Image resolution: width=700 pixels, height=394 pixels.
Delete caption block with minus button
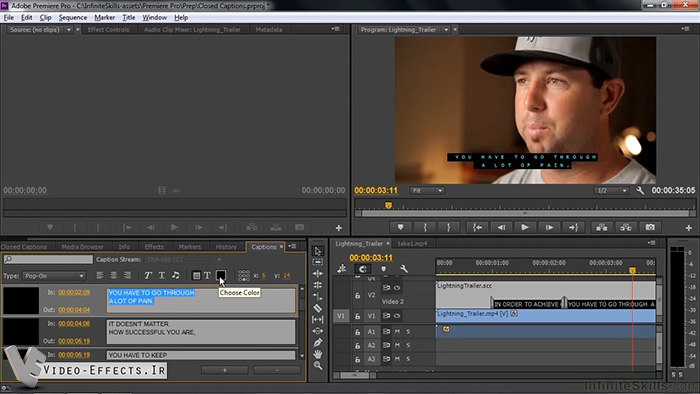coord(277,370)
